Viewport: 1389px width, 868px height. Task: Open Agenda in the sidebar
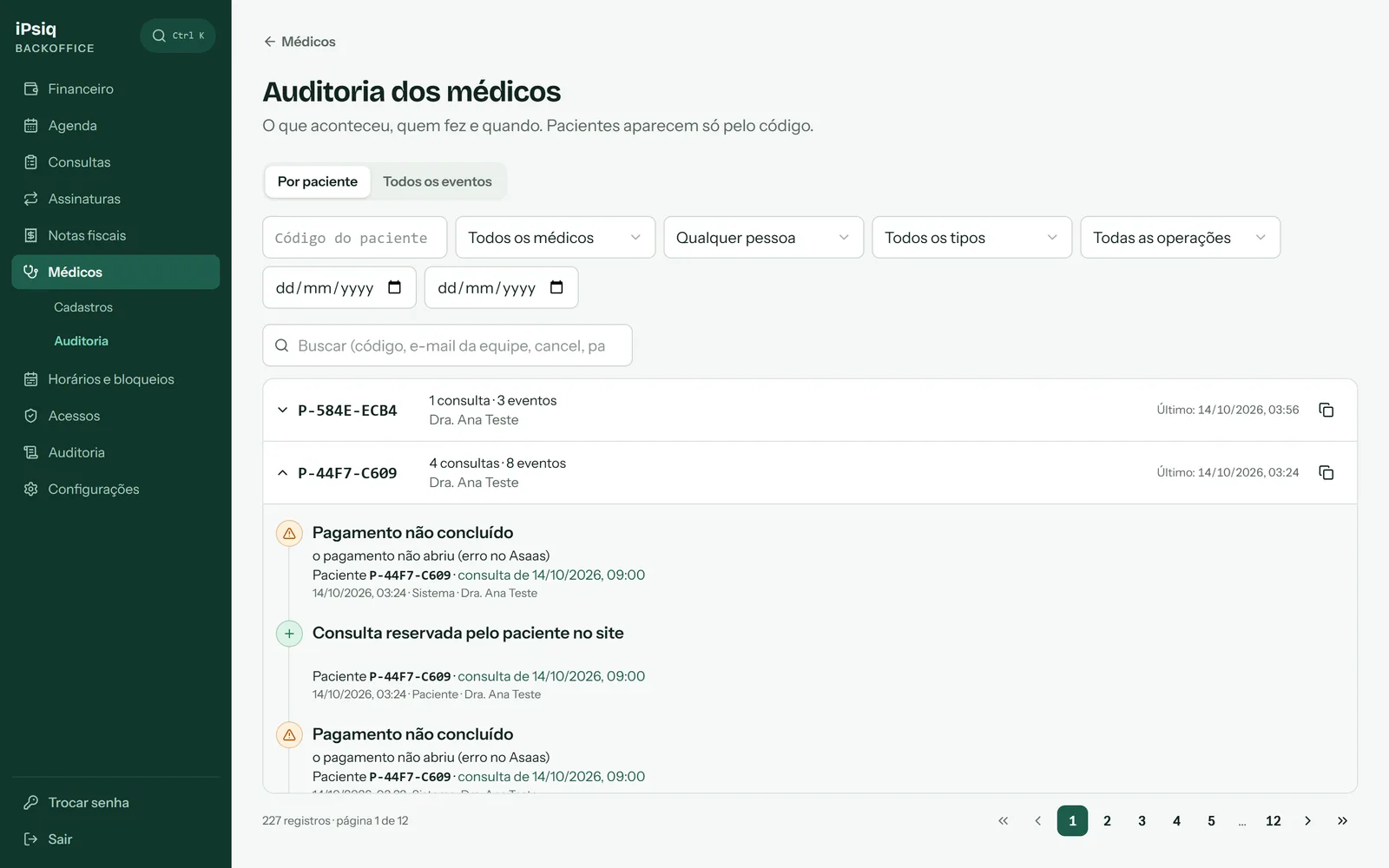pyautogui.click(x=115, y=125)
